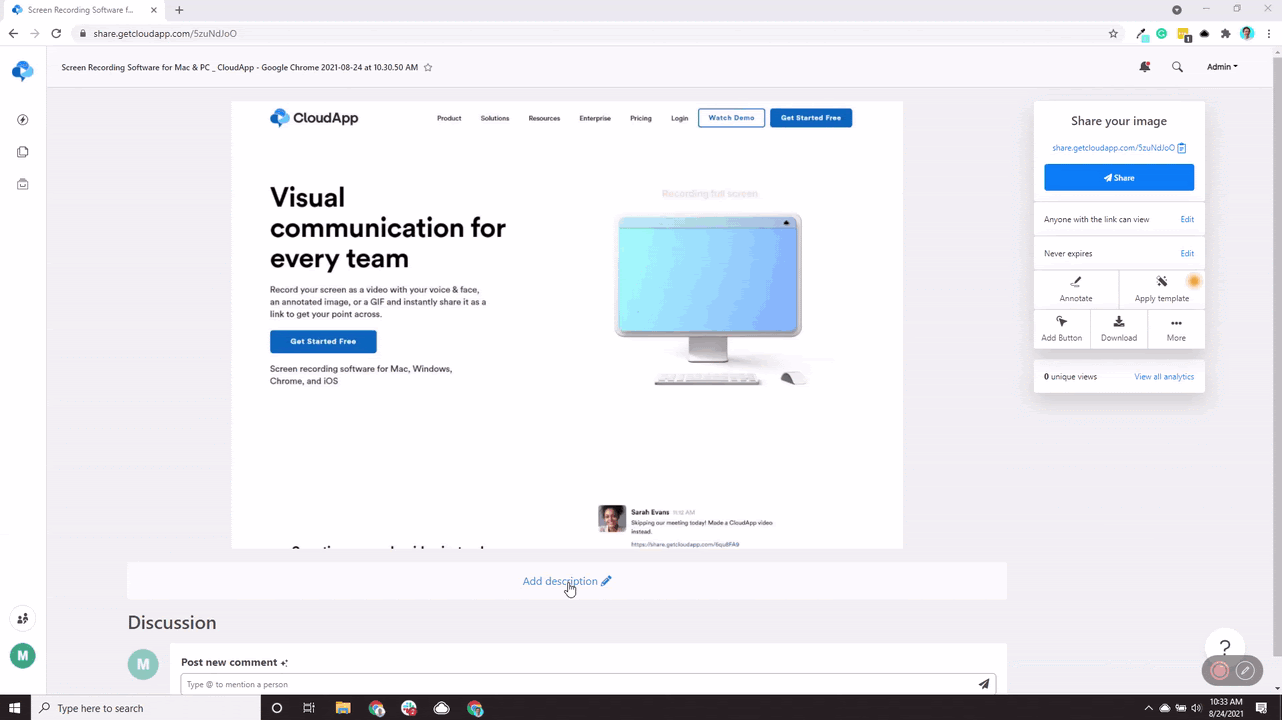Click Add Button option
1282x720 pixels.
1061,329
